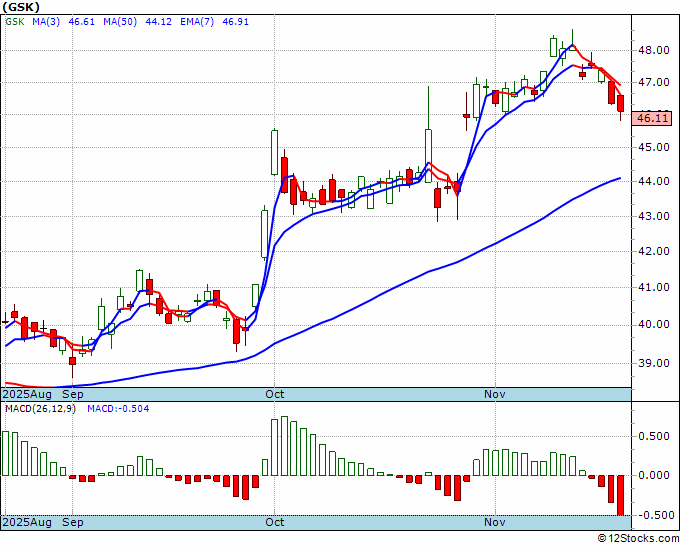Click the Sep label on price chart axis
The image size is (680, 546).
coord(72,394)
